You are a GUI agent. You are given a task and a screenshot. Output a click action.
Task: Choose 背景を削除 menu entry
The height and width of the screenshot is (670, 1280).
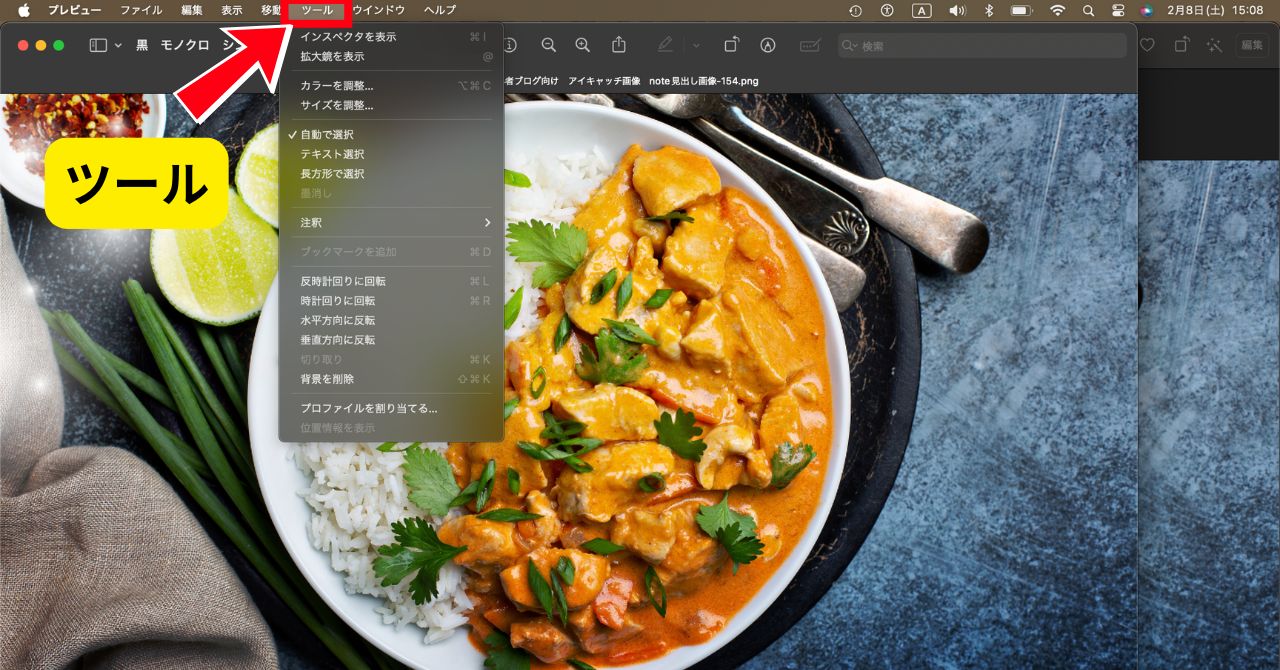pyautogui.click(x=391, y=379)
